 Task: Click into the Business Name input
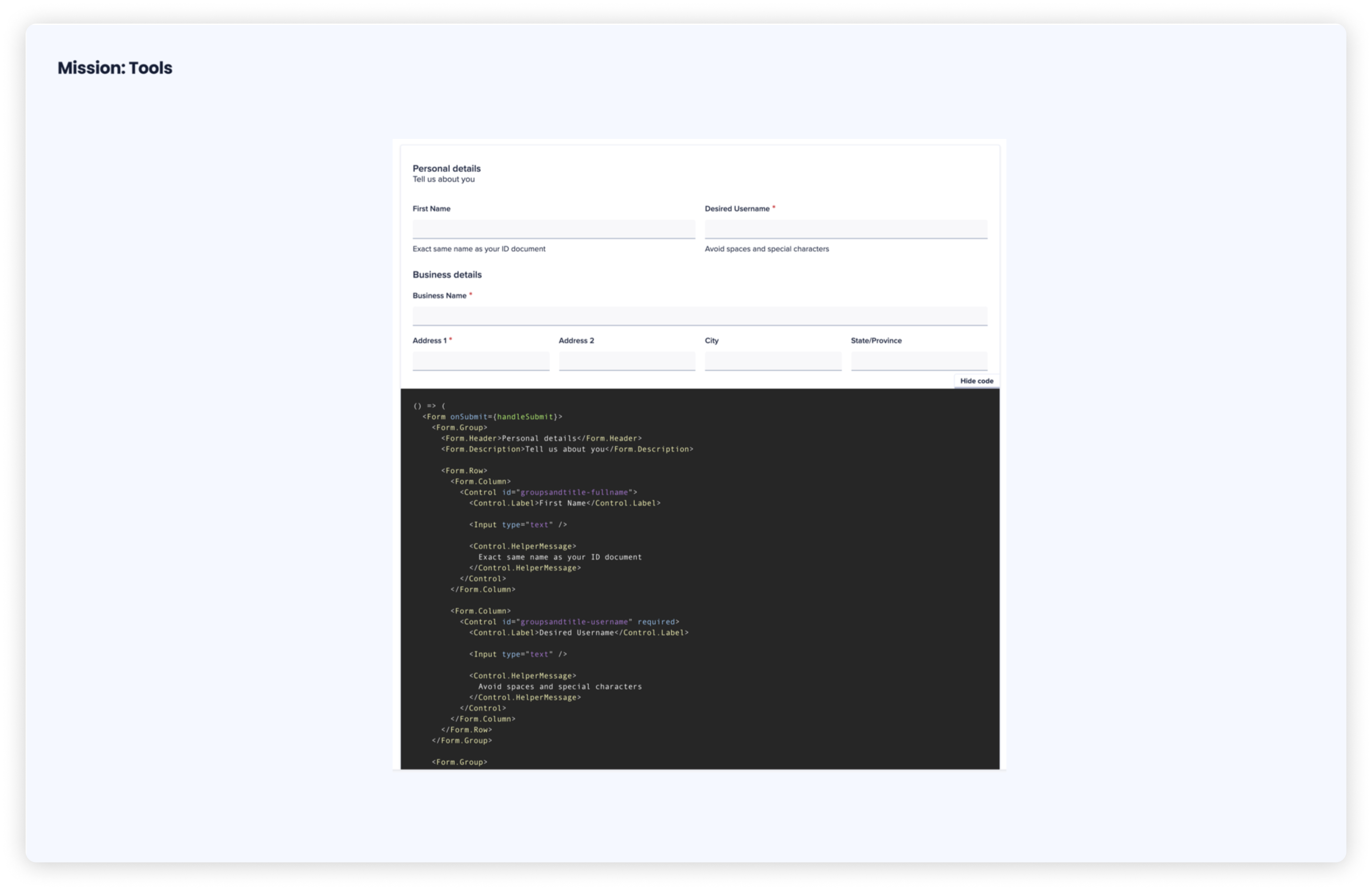pos(699,316)
